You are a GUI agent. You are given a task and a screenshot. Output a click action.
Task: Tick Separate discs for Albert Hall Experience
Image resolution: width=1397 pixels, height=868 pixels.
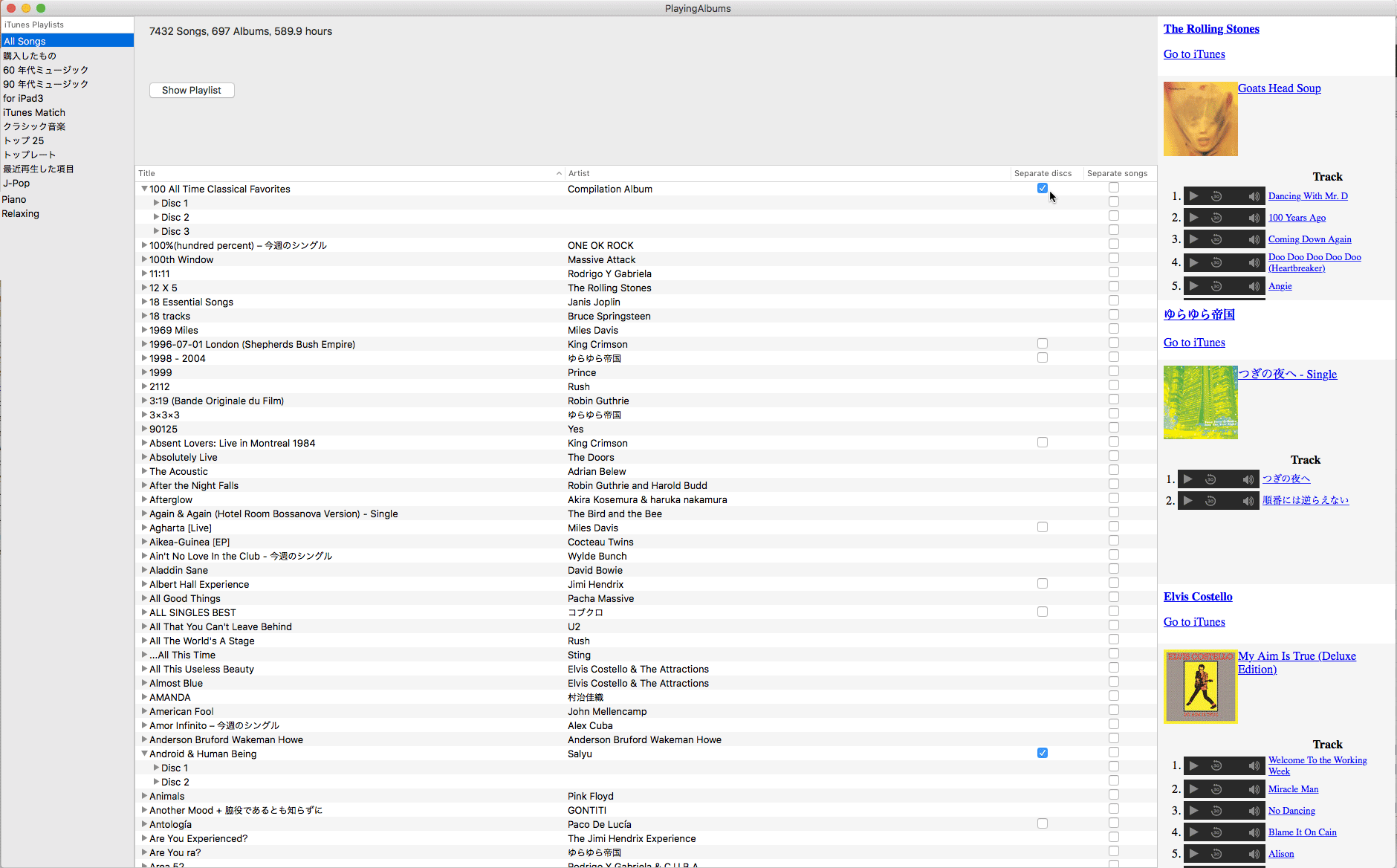pos(1043,583)
